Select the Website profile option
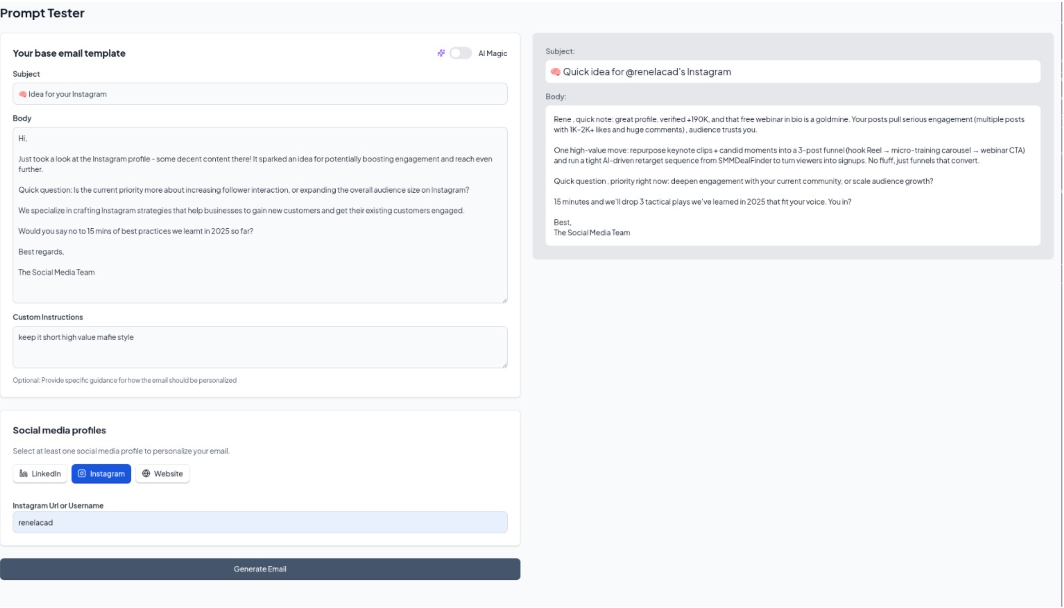1064x608 pixels. [162, 474]
